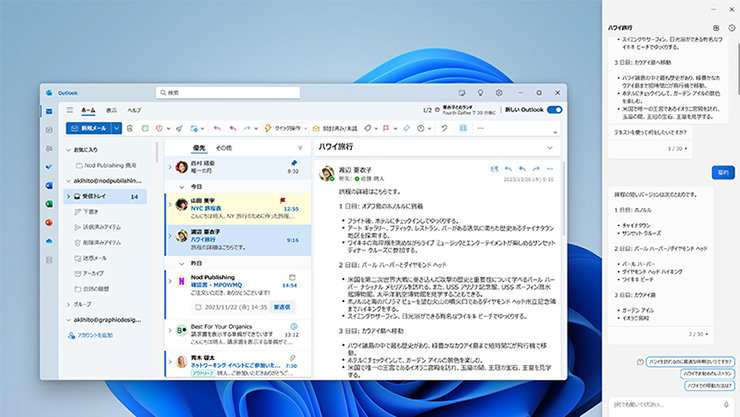The width and height of the screenshot is (740, 417).
Task: Click the blue Forward arrow in ribbon
Action: point(247,128)
